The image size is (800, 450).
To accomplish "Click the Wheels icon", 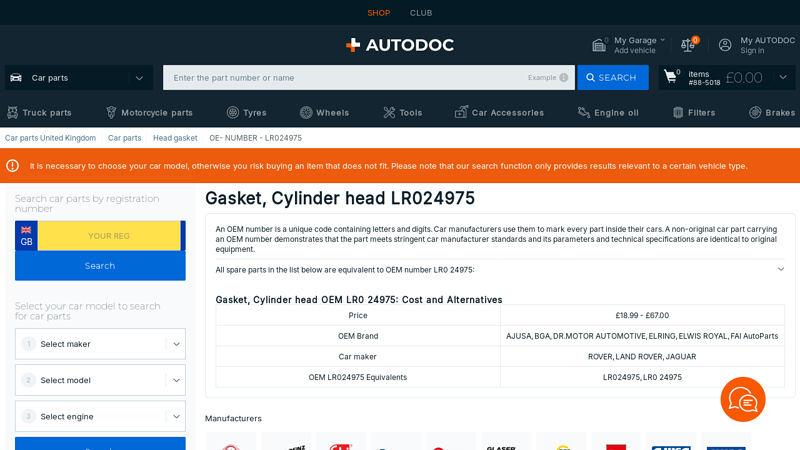I will click(x=306, y=112).
